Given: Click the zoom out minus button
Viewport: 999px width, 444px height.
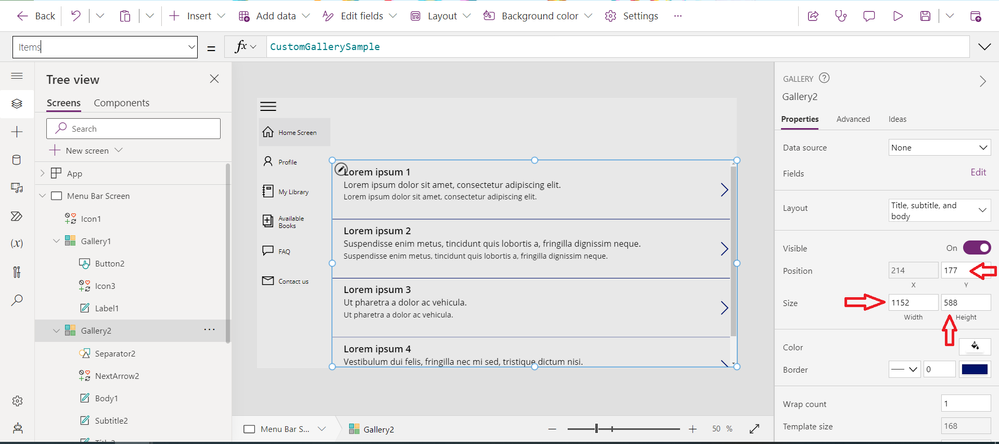Looking at the screenshot, I should point(552,429).
